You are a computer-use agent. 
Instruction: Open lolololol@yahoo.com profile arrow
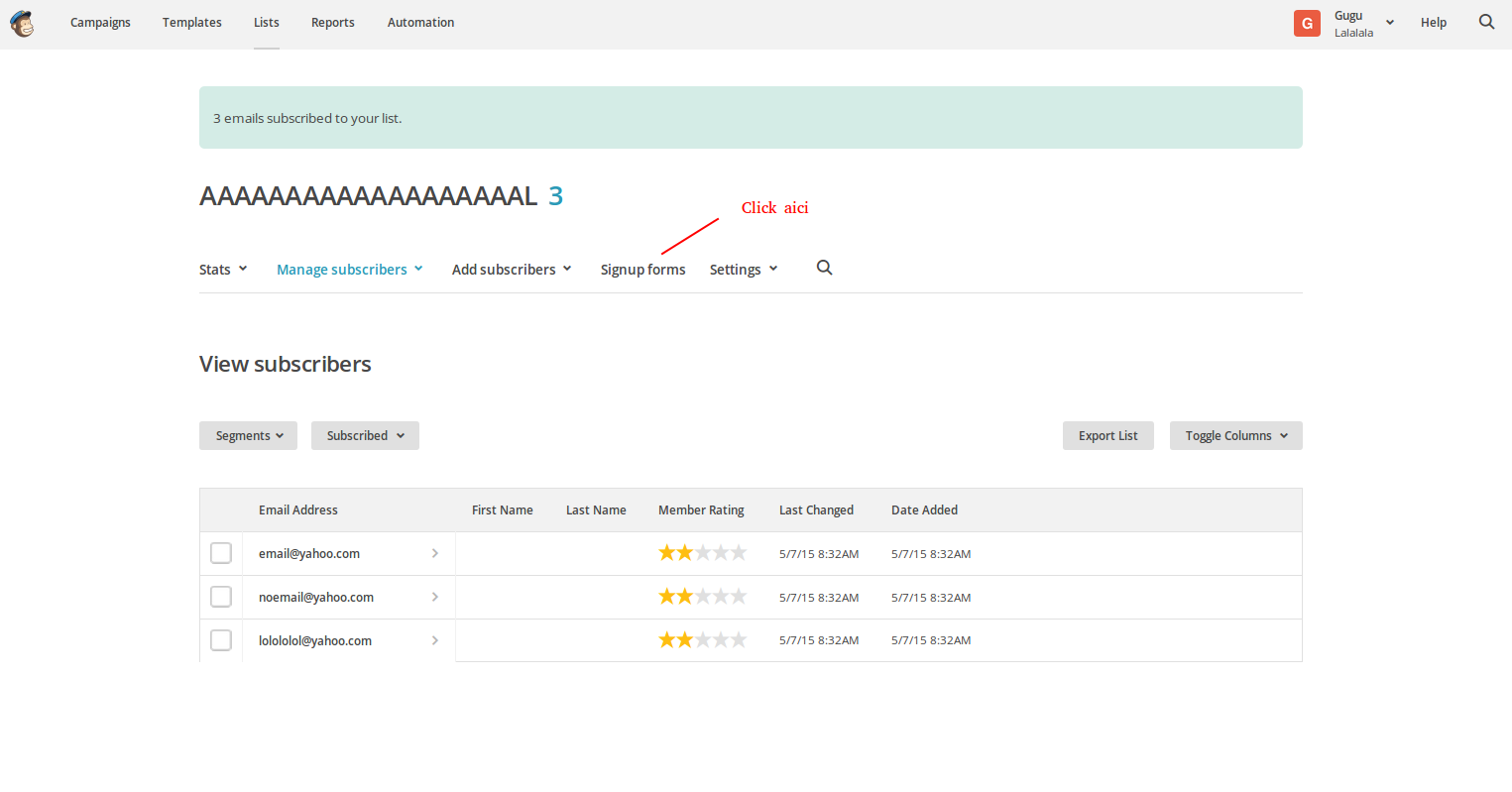434,640
